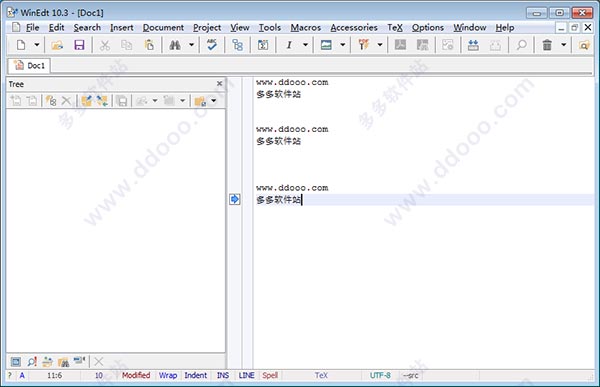Click the grayed image viewer icon

448,45
